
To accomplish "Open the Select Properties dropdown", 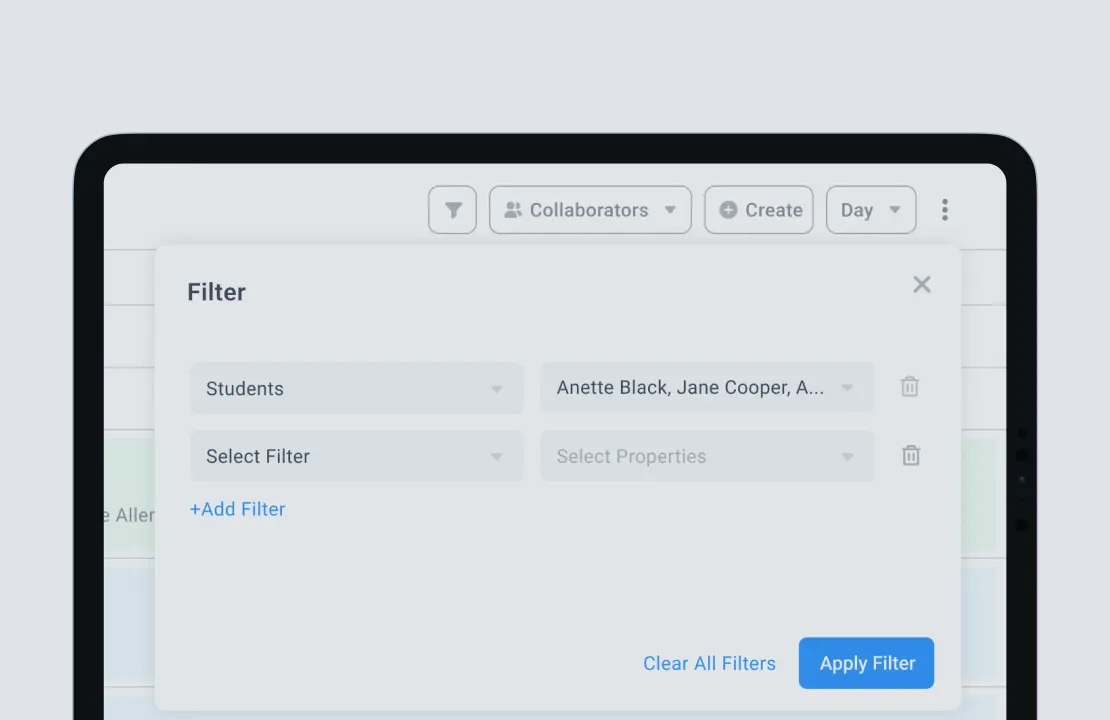I will pyautogui.click(x=690, y=456).
